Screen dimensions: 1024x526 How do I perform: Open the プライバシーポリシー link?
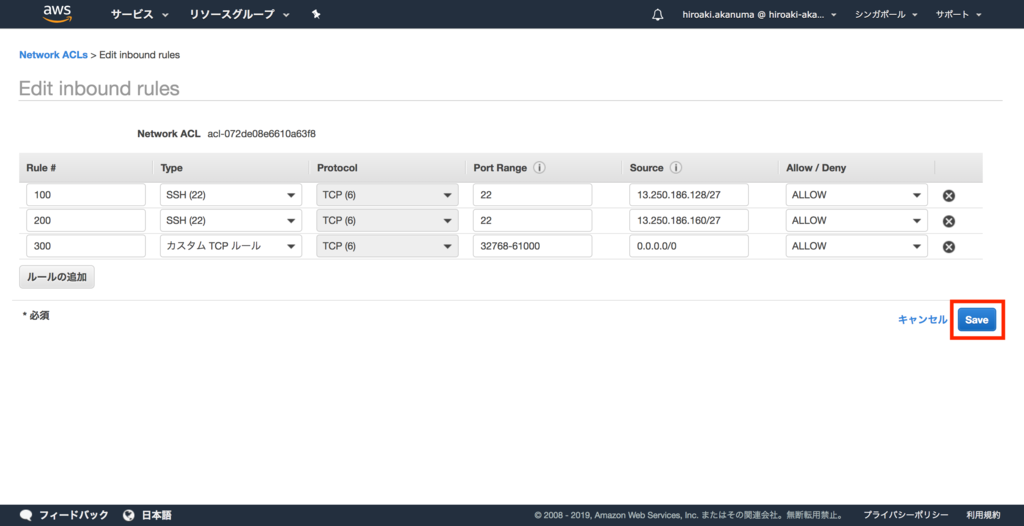(906, 515)
